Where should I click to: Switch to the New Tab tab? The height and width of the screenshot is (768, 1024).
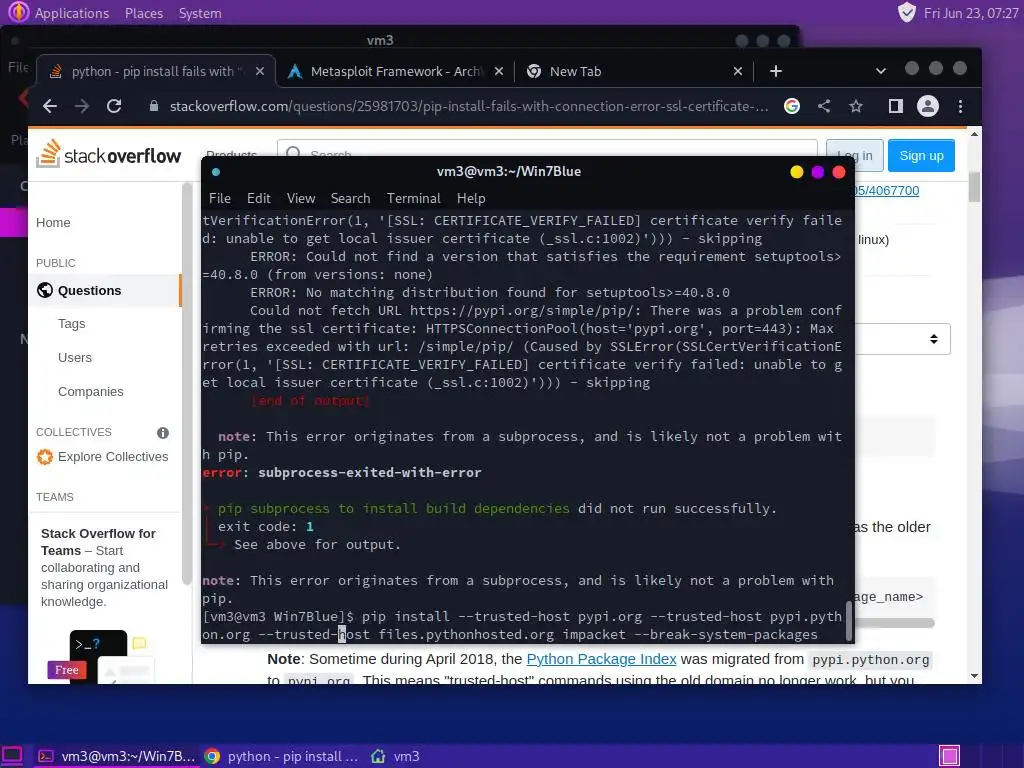(633, 71)
